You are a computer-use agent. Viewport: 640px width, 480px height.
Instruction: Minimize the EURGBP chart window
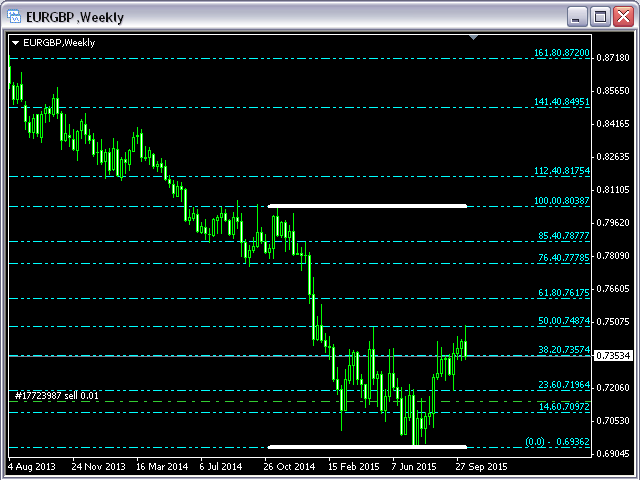tap(576, 16)
